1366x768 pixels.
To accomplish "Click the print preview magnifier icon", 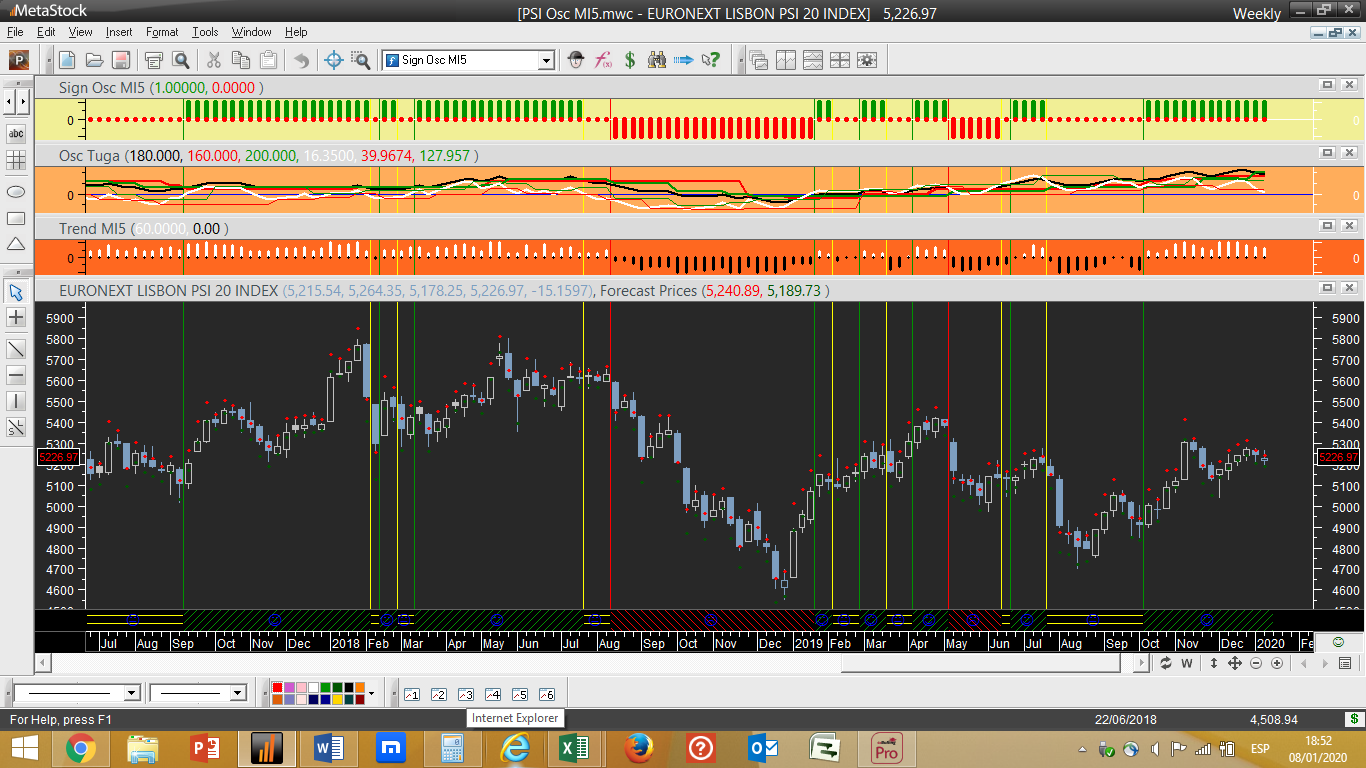I will coord(181,60).
